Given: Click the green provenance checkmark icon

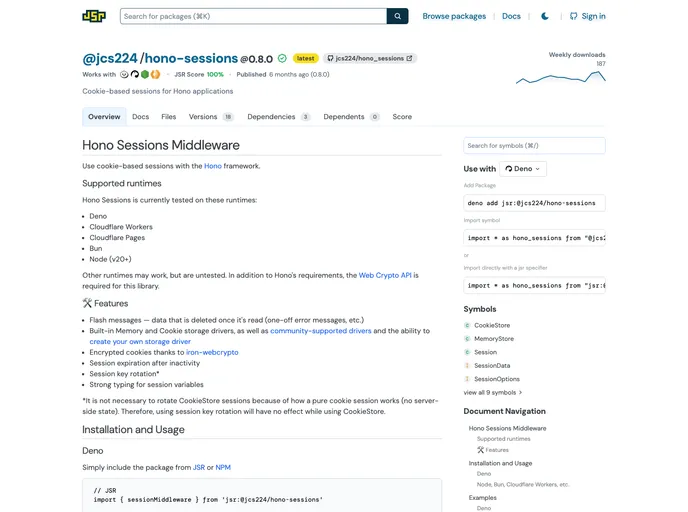Looking at the screenshot, I should [282, 59].
